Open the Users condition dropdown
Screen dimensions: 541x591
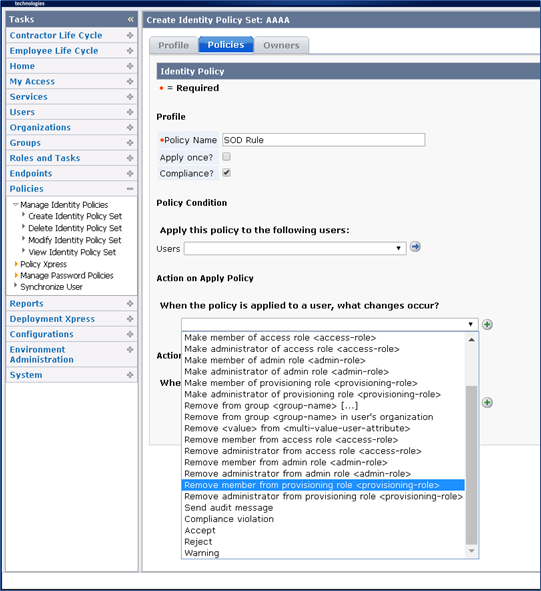click(295, 248)
